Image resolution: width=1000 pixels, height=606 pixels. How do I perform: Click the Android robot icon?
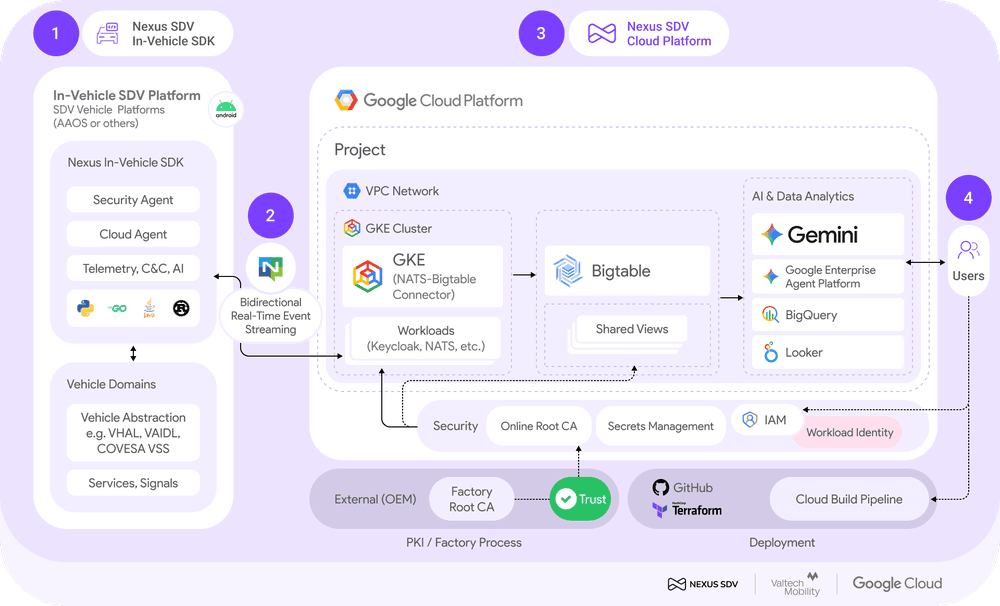tap(226, 109)
